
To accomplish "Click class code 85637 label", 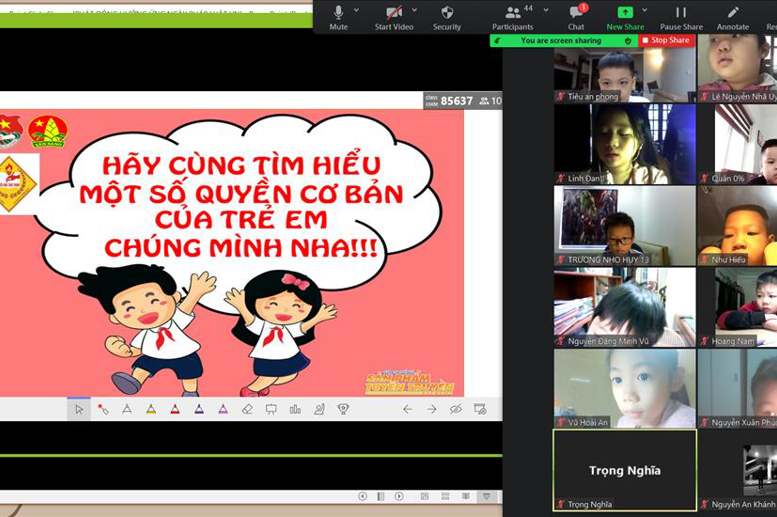I will pos(449,101).
